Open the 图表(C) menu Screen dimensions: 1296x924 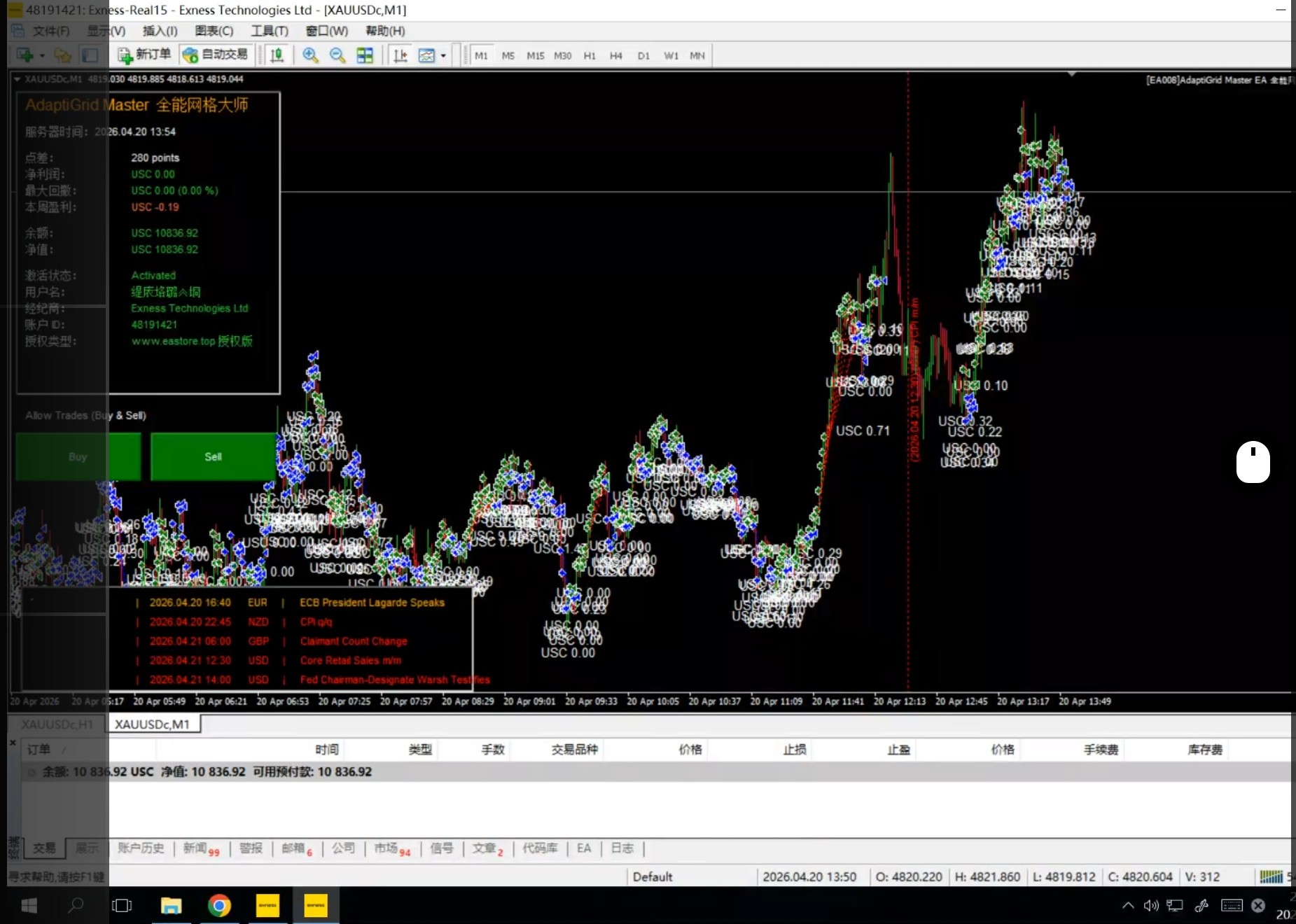tap(214, 31)
